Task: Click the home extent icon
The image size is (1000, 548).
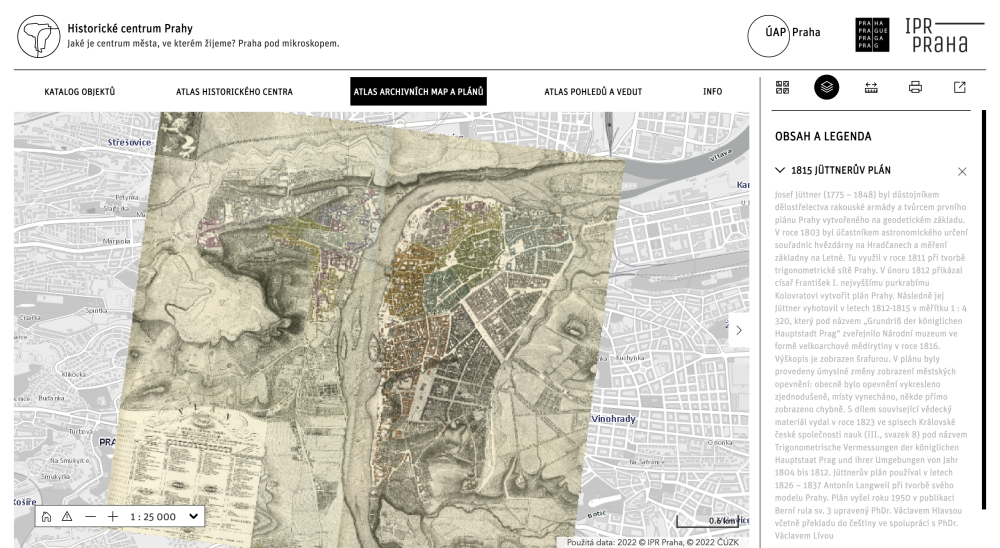Action: [47, 517]
